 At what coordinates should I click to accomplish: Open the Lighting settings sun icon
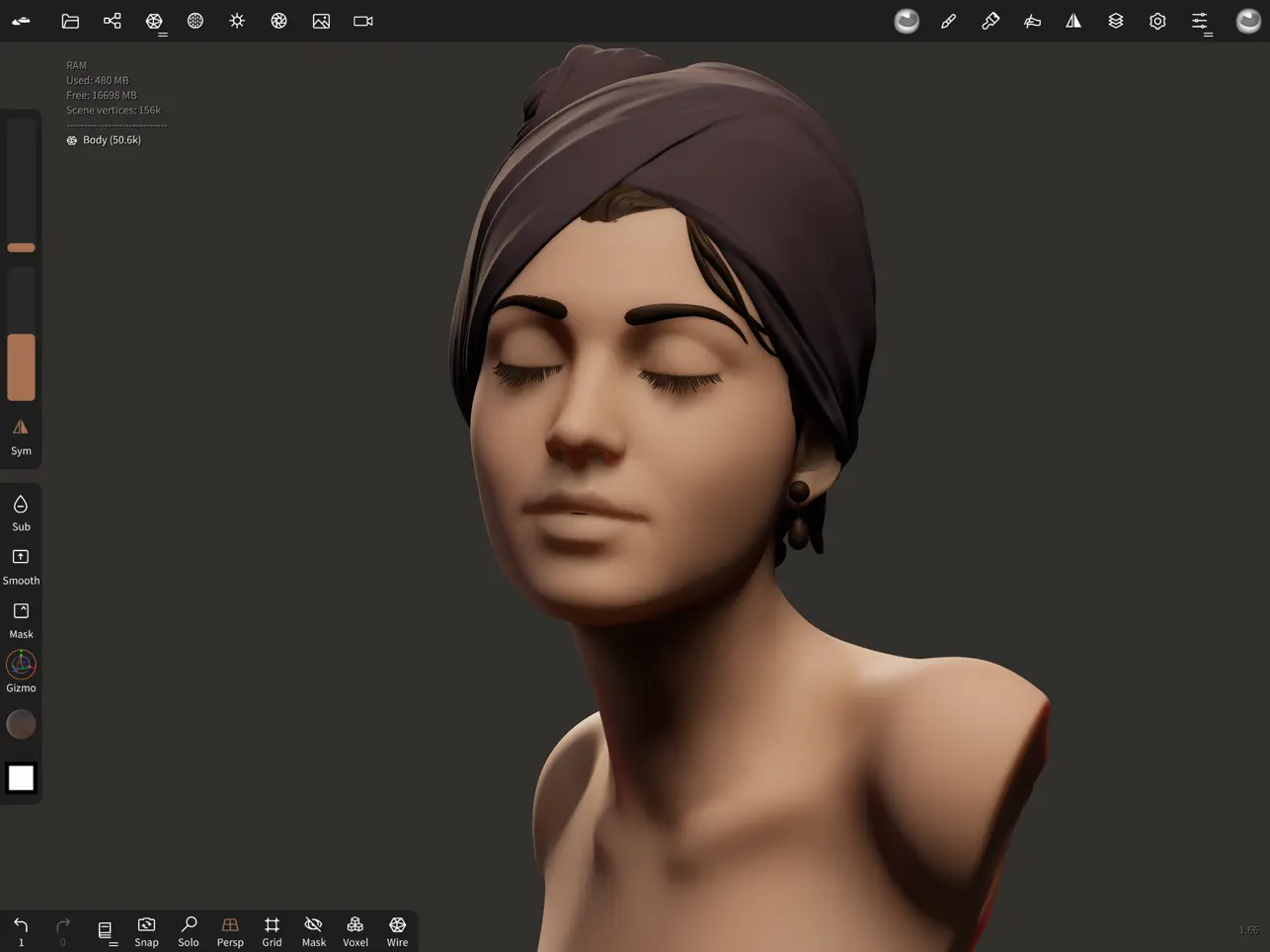point(237,21)
